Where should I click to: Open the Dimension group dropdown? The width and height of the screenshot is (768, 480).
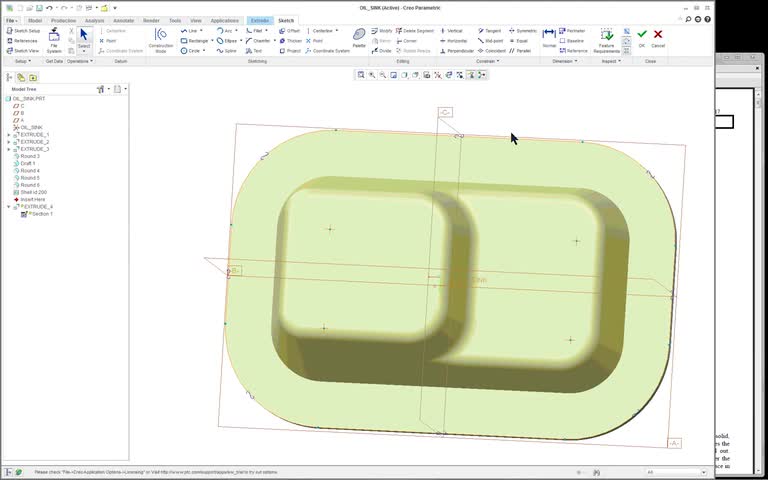565,61
